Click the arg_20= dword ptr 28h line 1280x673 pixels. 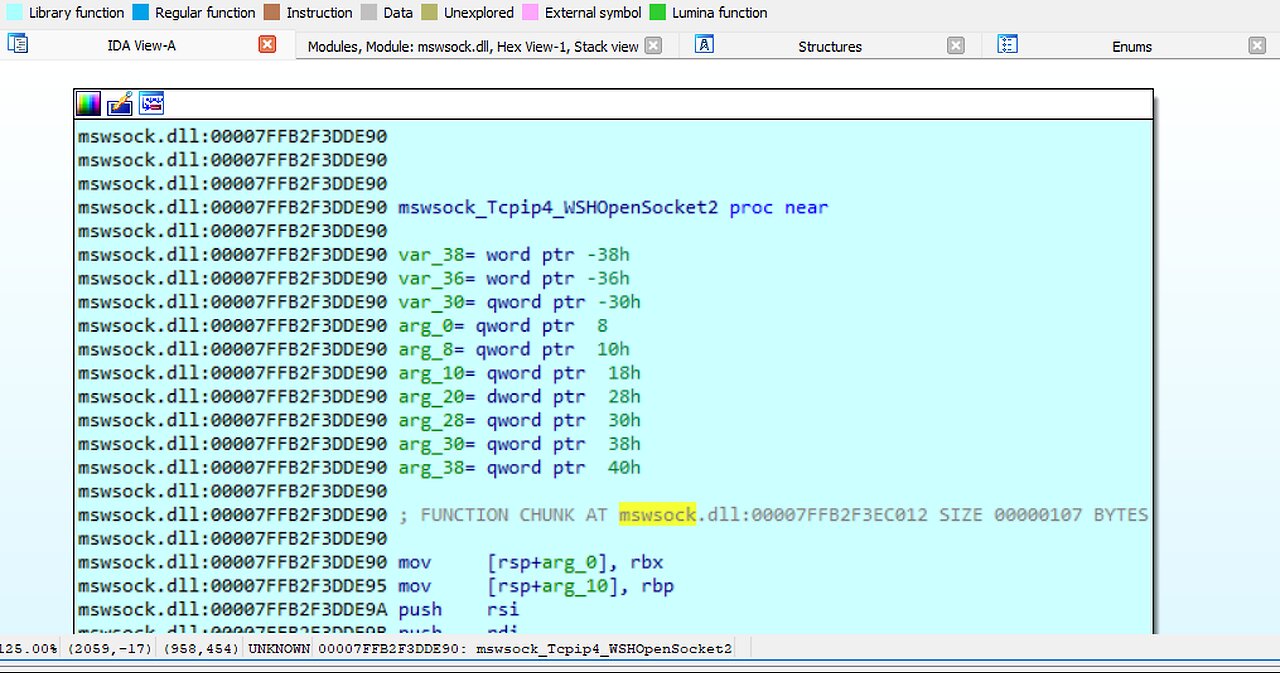pos(519,397)
